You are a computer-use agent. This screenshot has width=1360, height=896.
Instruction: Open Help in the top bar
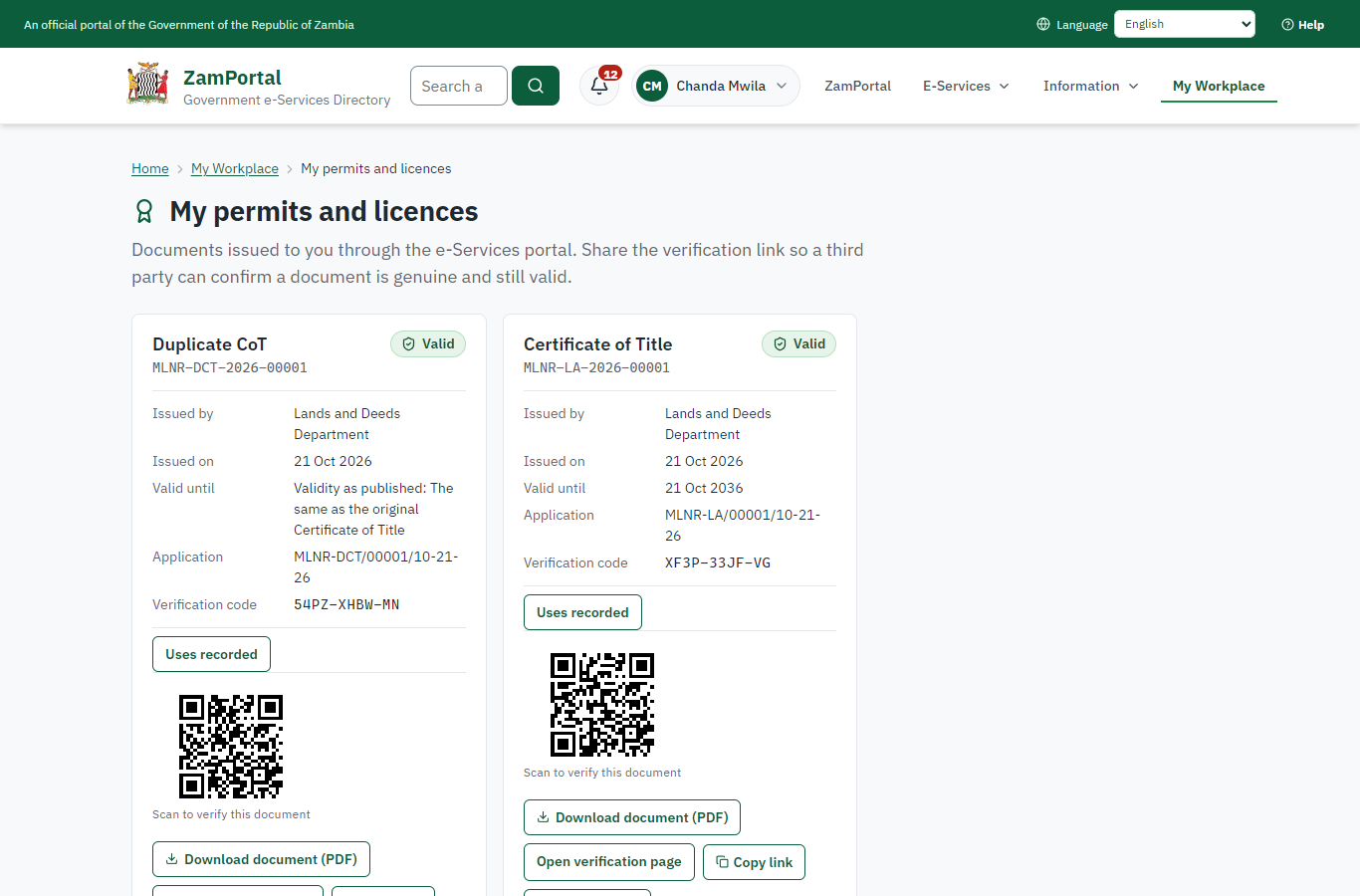point(1302,24)
